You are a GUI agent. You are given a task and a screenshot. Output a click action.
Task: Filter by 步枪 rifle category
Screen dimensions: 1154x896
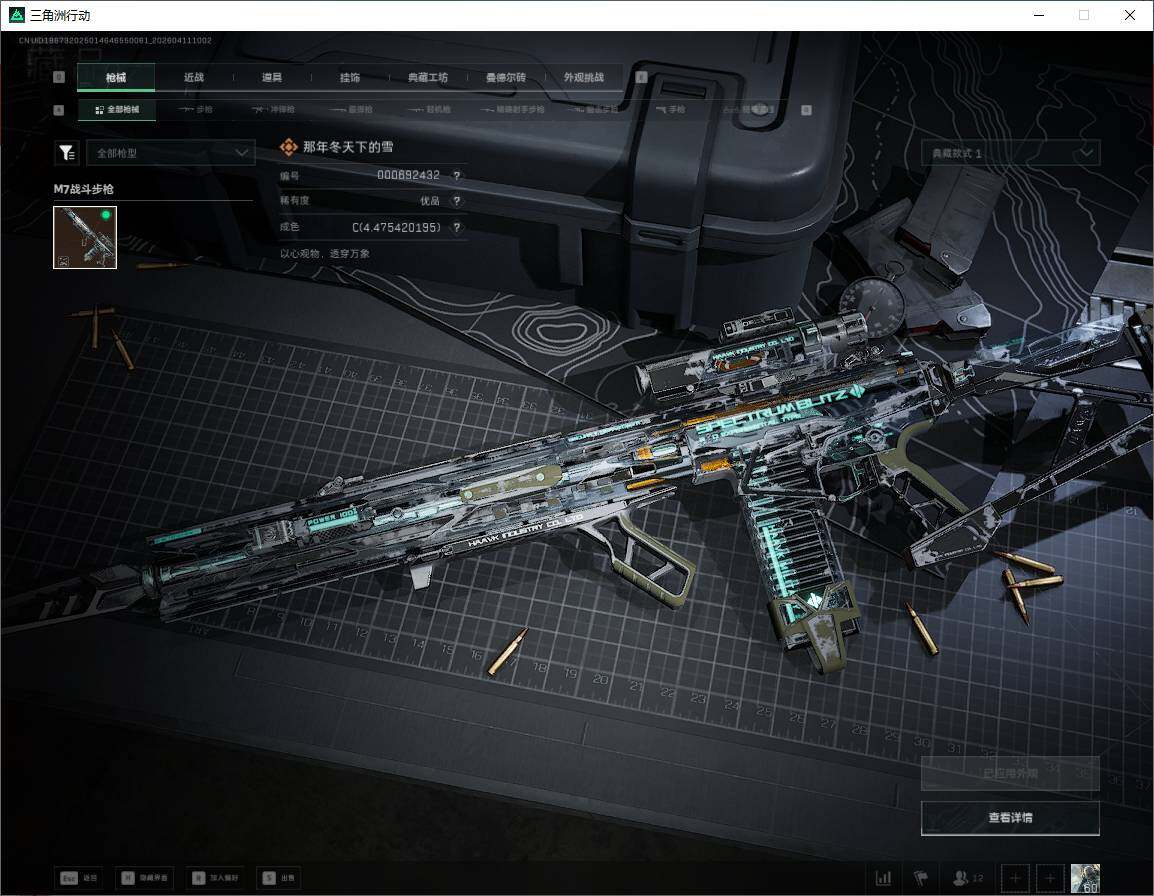[195, 110]
